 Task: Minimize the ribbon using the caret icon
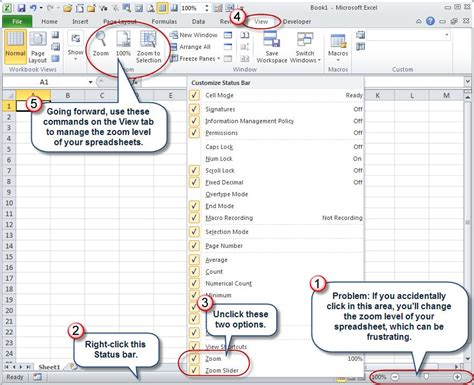419,21
